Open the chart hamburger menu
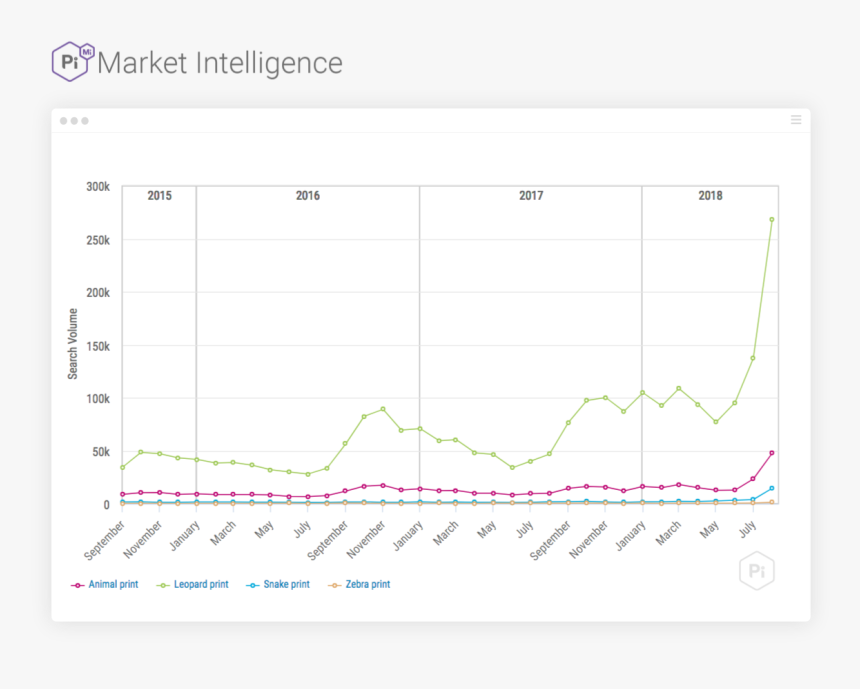 tap(796, 120)
